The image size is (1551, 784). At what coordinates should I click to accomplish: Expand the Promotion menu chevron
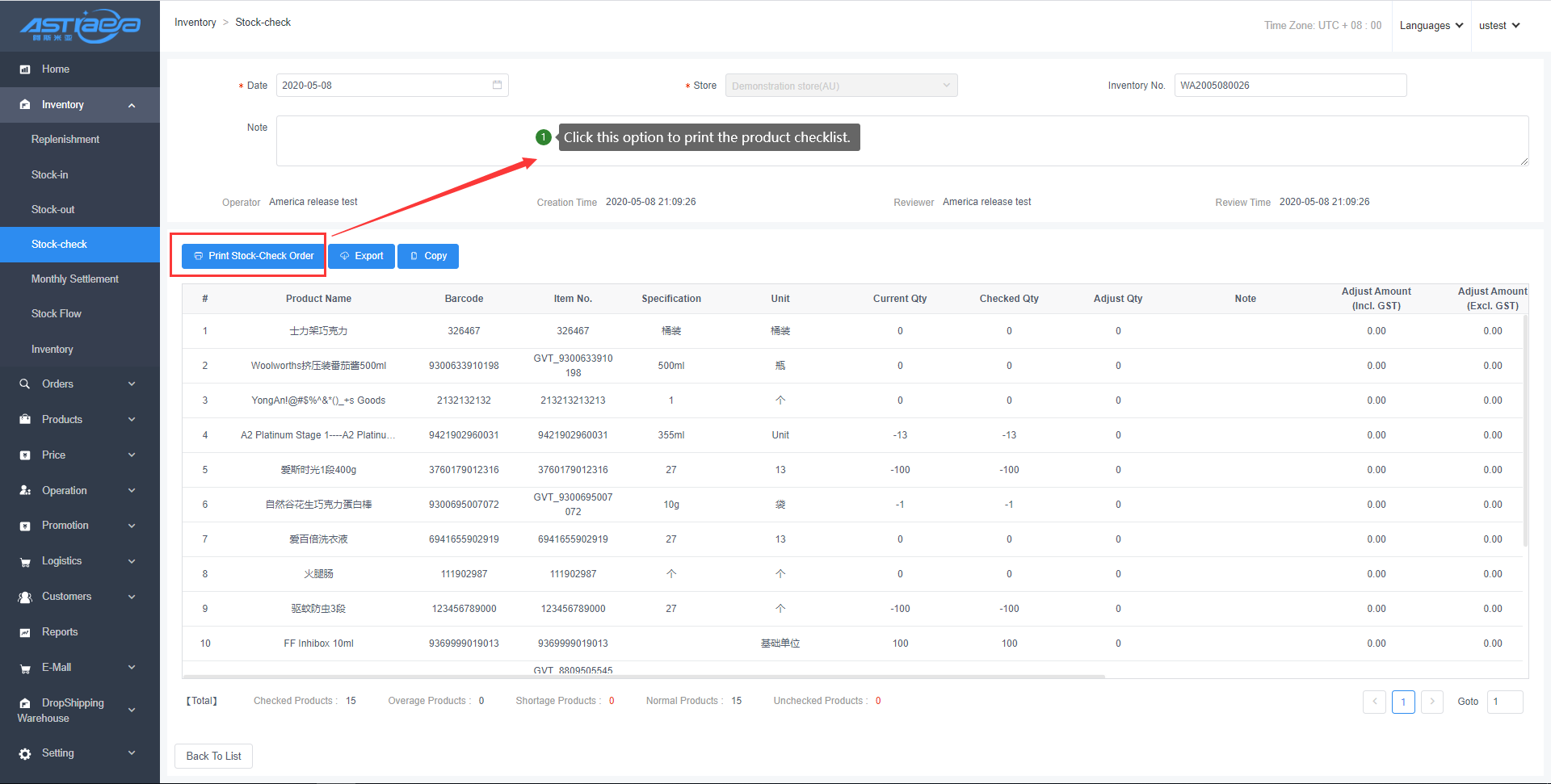[x=132, y=526]
